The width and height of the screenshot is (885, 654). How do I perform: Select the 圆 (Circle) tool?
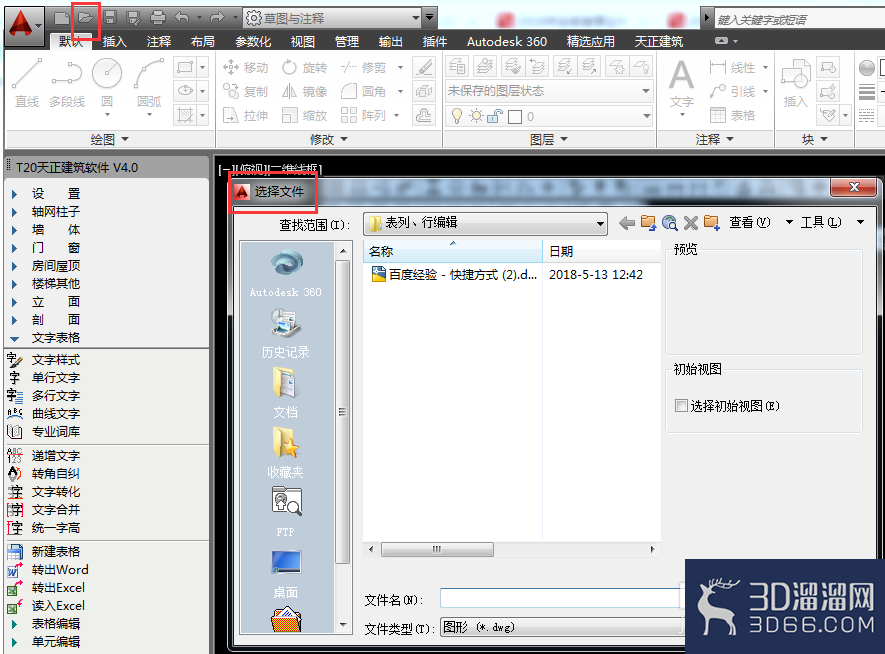point(107,82)
